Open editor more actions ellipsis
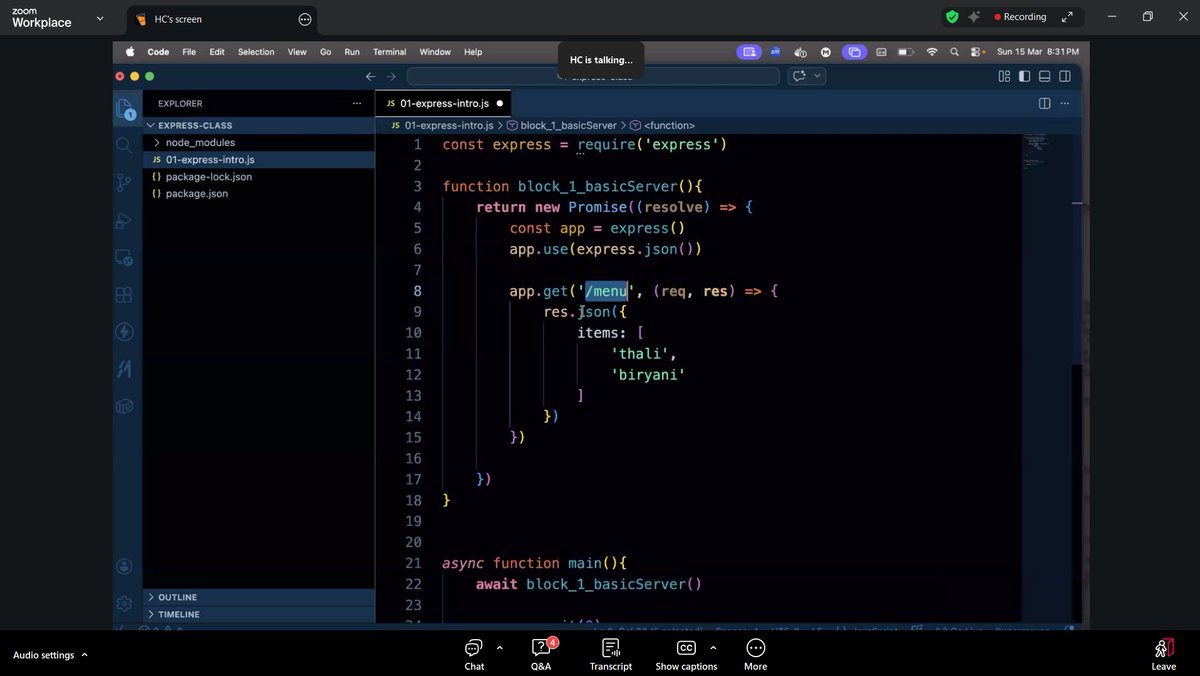The width and height of the screenshot is (1200, 676). [x=1067, y=103]
